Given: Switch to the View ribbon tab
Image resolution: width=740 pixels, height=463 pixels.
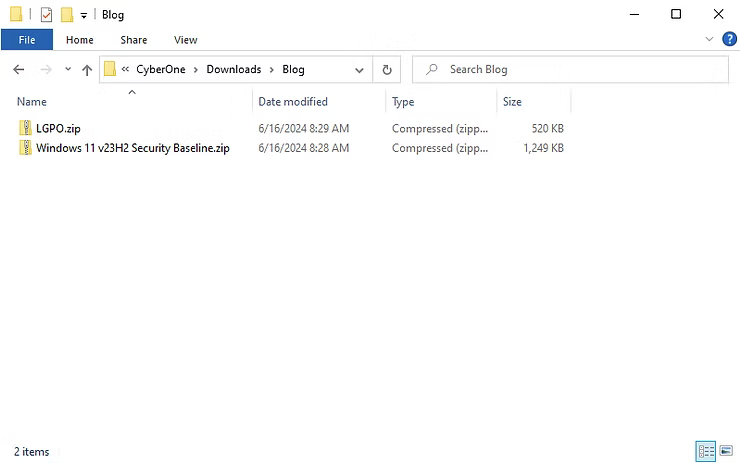Looking at the screenshot, I should 185,40.
